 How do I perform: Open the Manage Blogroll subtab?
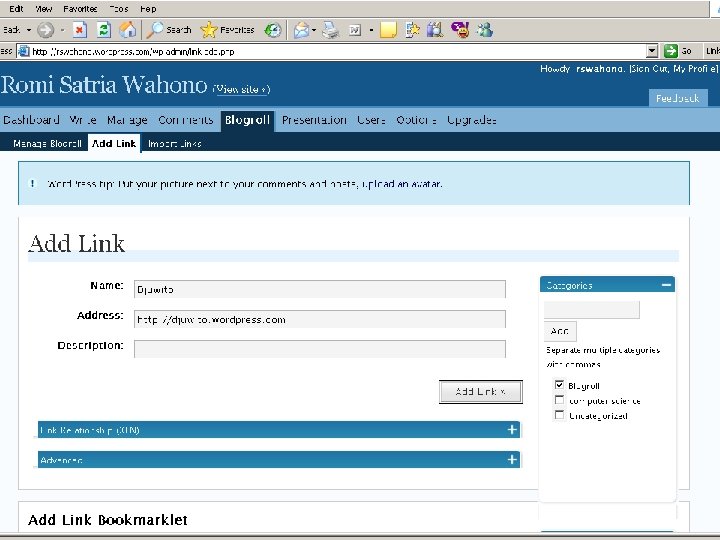point(47,144)
